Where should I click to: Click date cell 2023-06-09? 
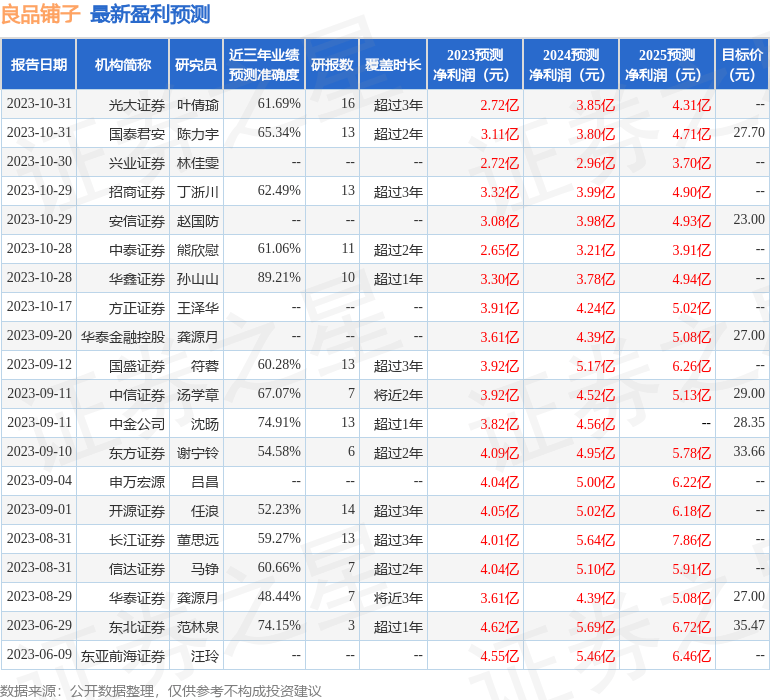(x=39, y=654)
